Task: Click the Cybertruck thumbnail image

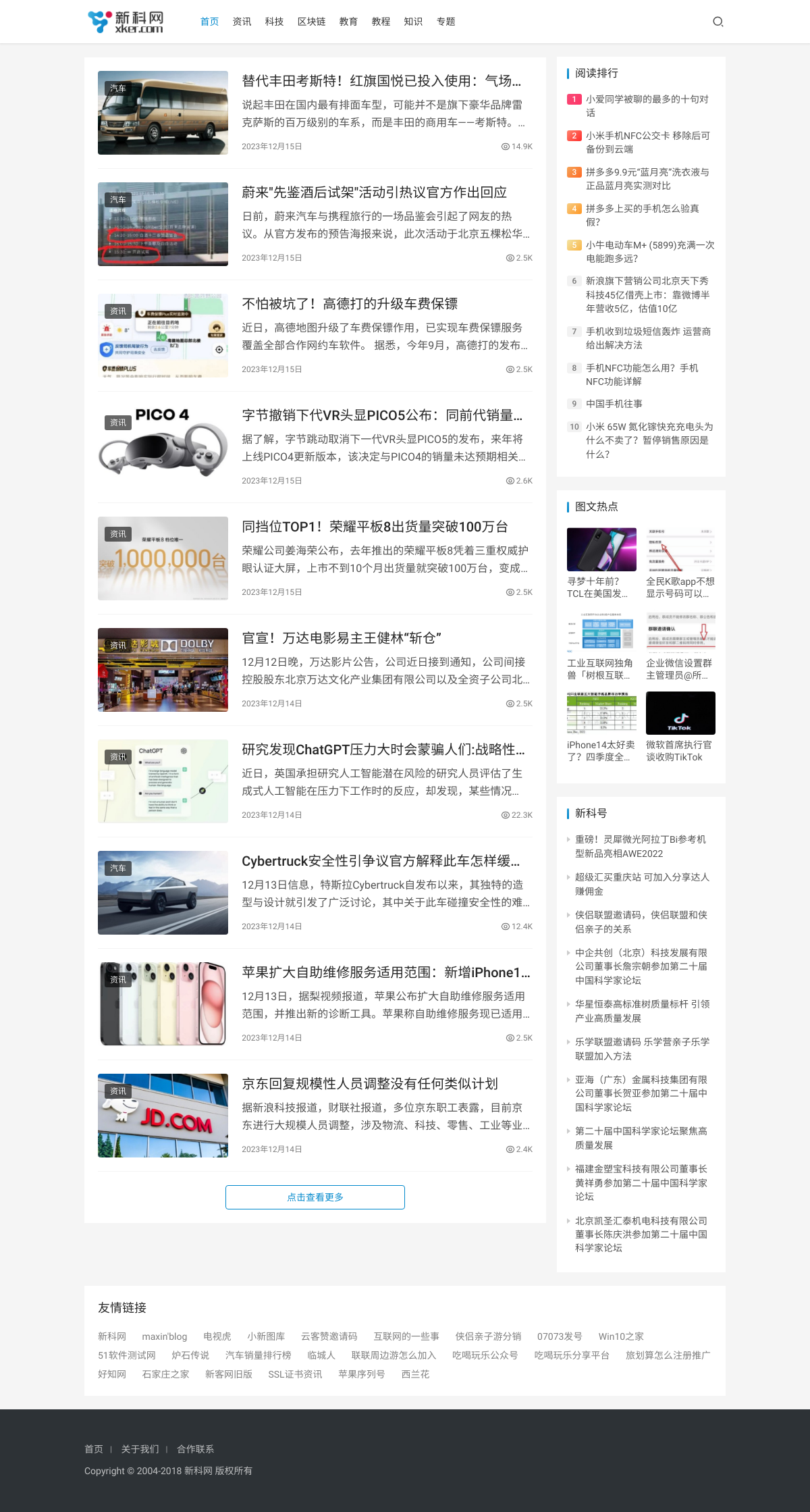Action: tap(163, 893)
